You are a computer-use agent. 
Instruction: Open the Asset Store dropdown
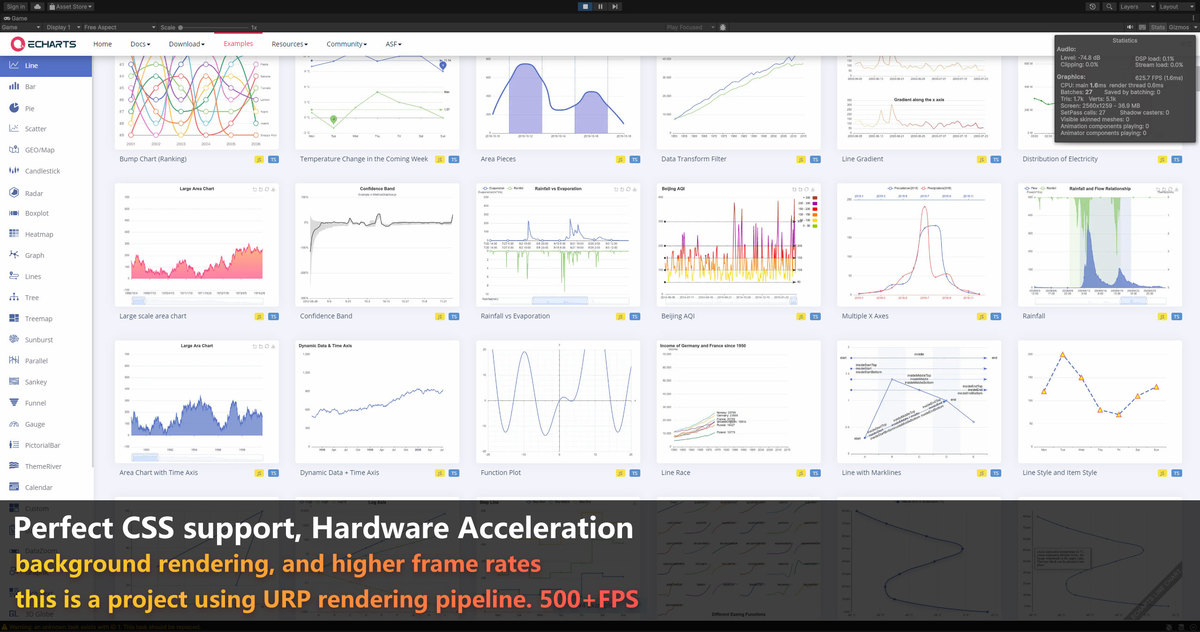[x=70, y=6]
